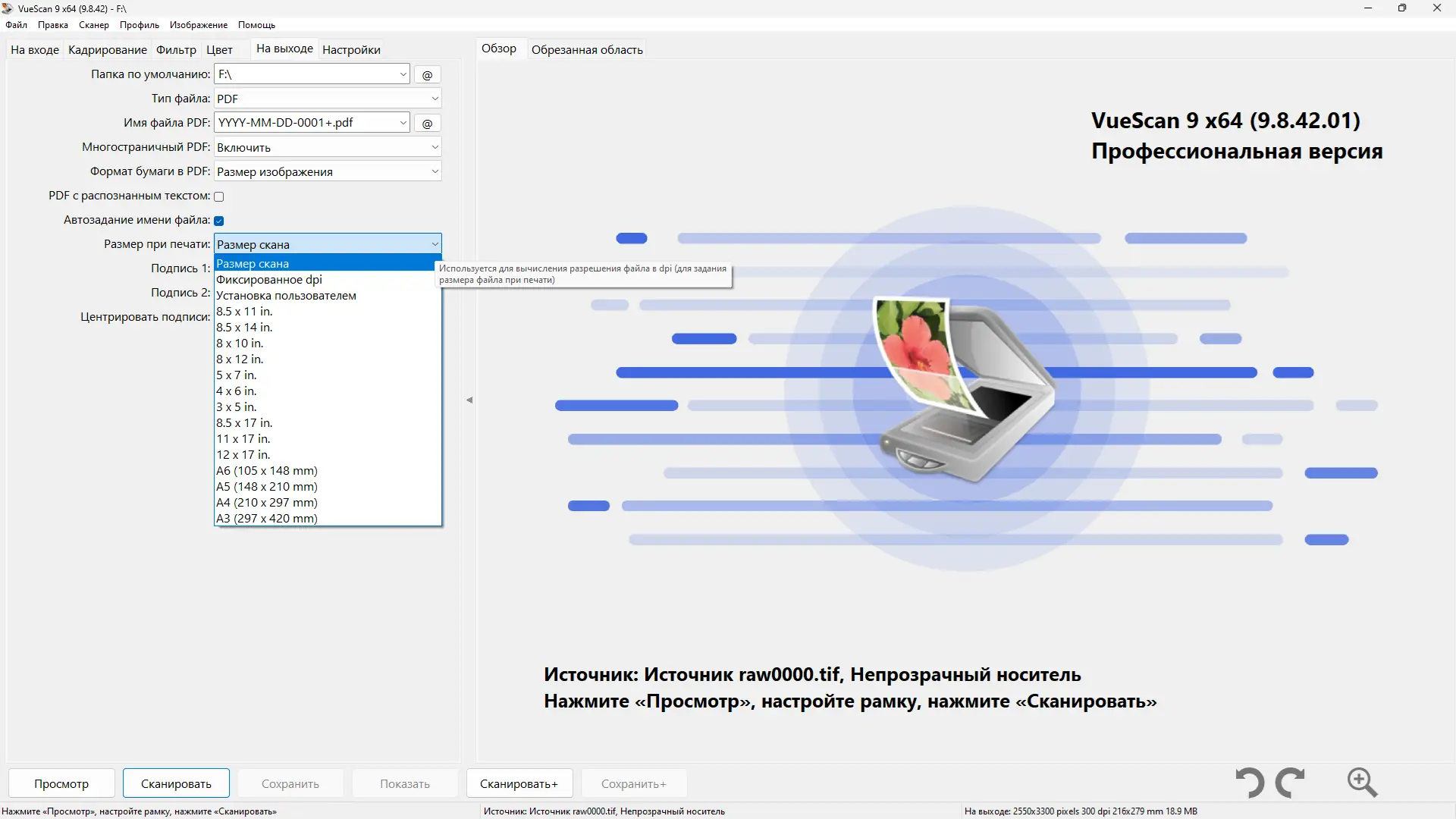Disable Автозадание имени файла
Screen dimensions: 1456x819
pyautogui.click(x=218, y=221)
